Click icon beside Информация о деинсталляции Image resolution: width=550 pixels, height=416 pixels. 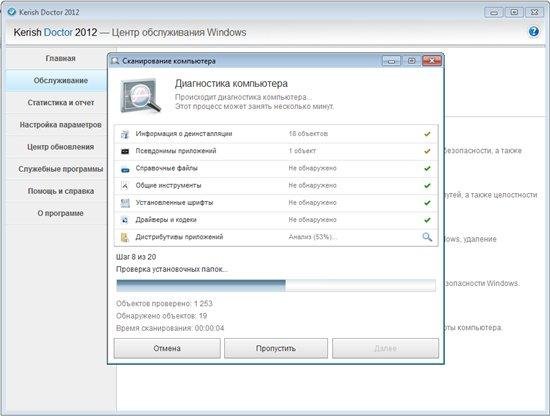click(x=125, y=134)
